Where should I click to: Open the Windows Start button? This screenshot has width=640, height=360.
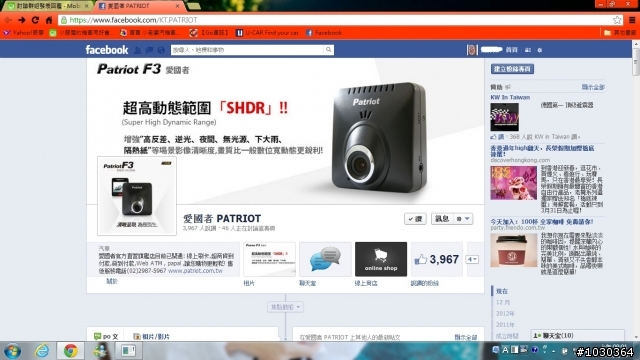[12, 351]
